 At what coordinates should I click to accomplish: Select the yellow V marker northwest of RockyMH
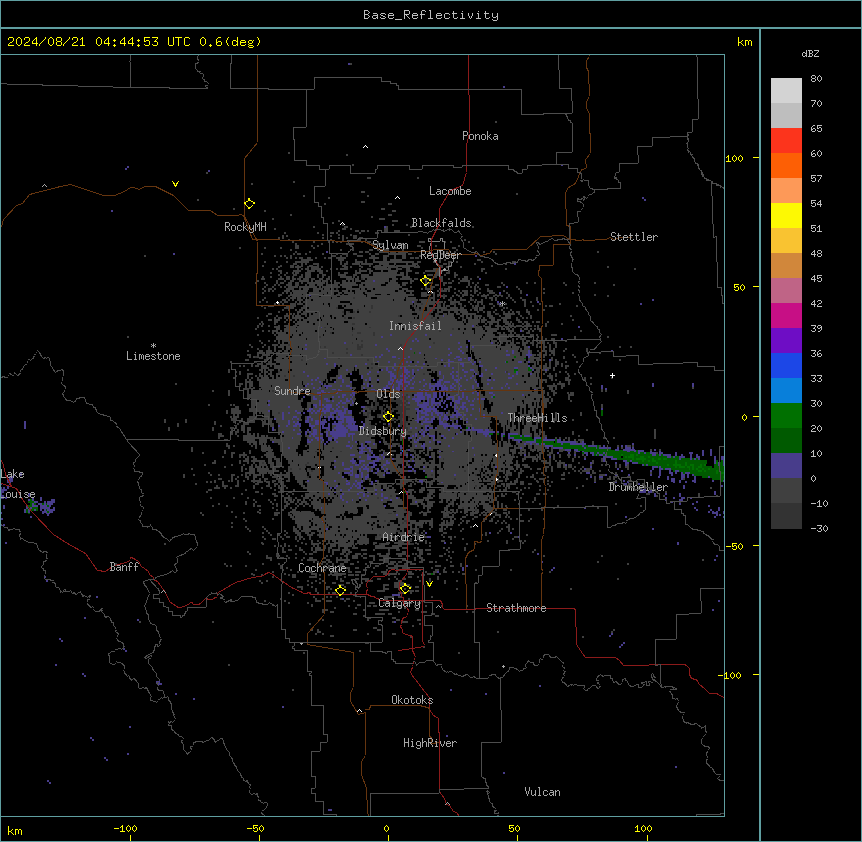pyautogui.click(x=175, y=184)
